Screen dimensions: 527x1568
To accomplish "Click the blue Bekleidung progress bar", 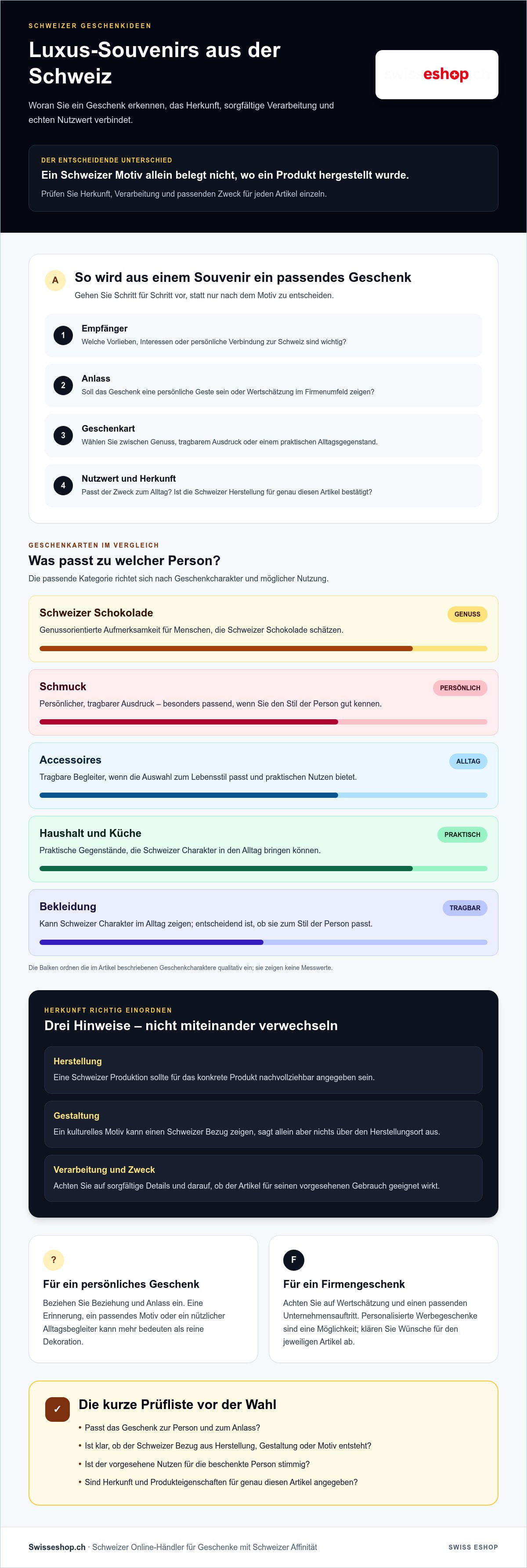I will [263, 942].
